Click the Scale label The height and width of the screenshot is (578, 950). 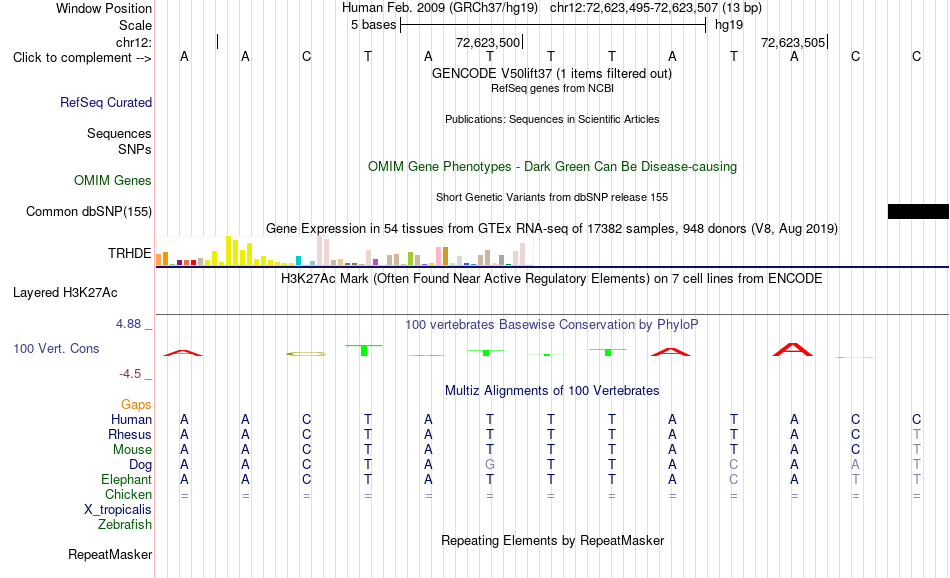point(135,25)
